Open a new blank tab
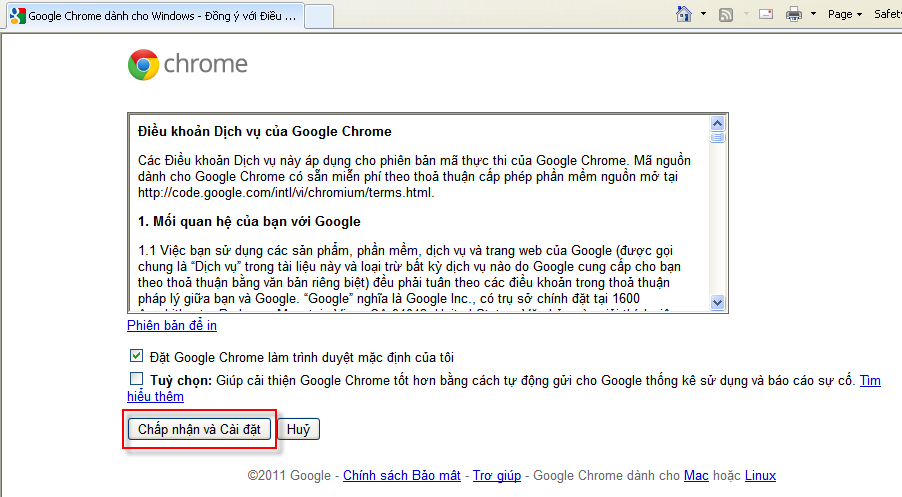Screen dimensions: 902x497 [319, 17]
